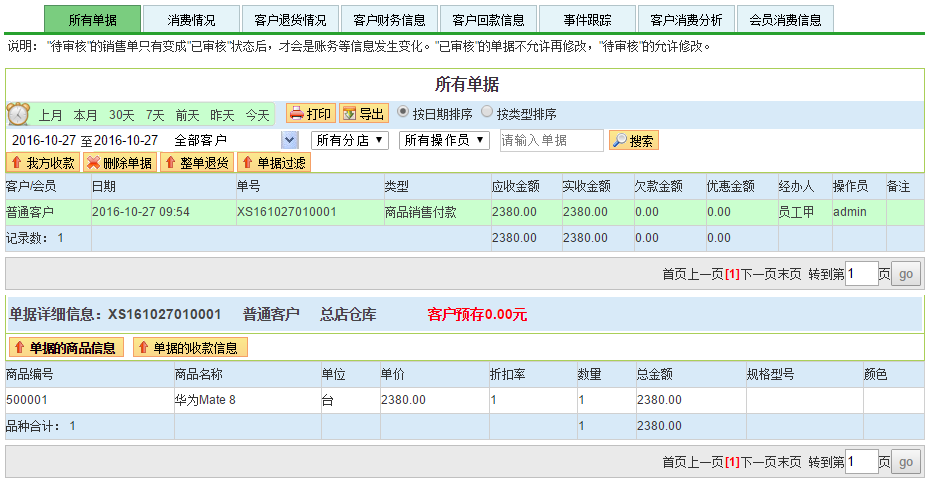Expand the 所有操作员 operator dropdown
This screenshot has height=489, width=931.
pos(444,140)
